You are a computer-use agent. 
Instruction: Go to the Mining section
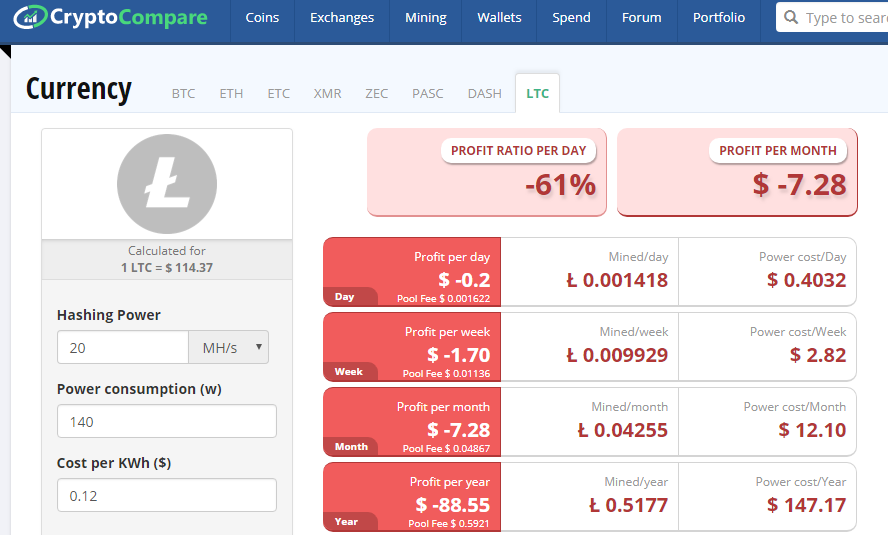[426, 18]
